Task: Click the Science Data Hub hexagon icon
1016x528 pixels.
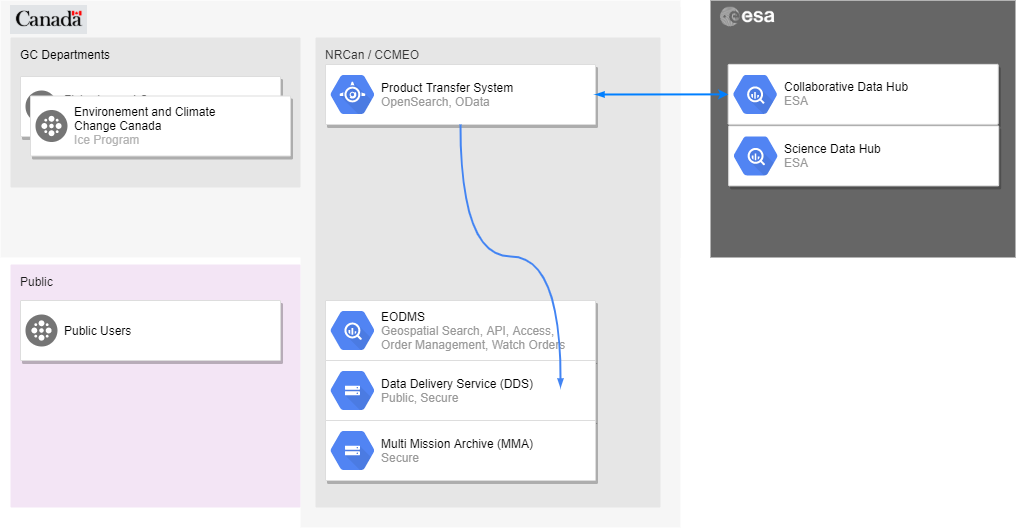Action: (x=756, y=156)
